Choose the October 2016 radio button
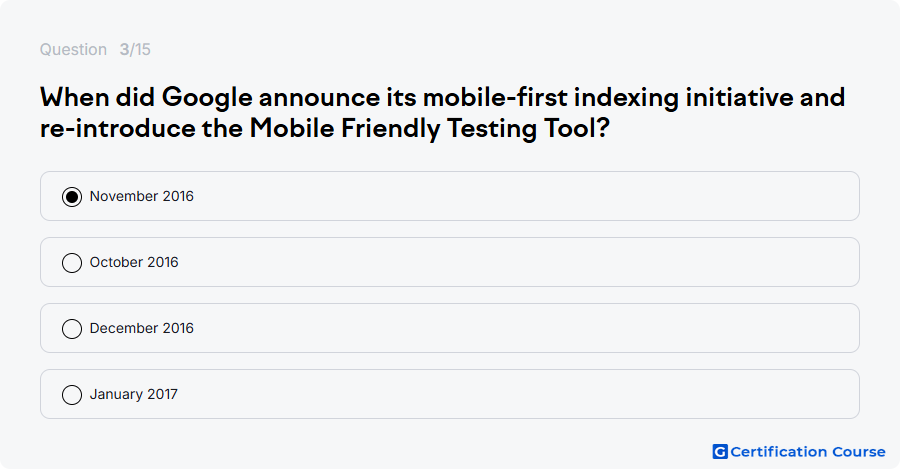This screenshot has width=900, height=469. (72, 263)
